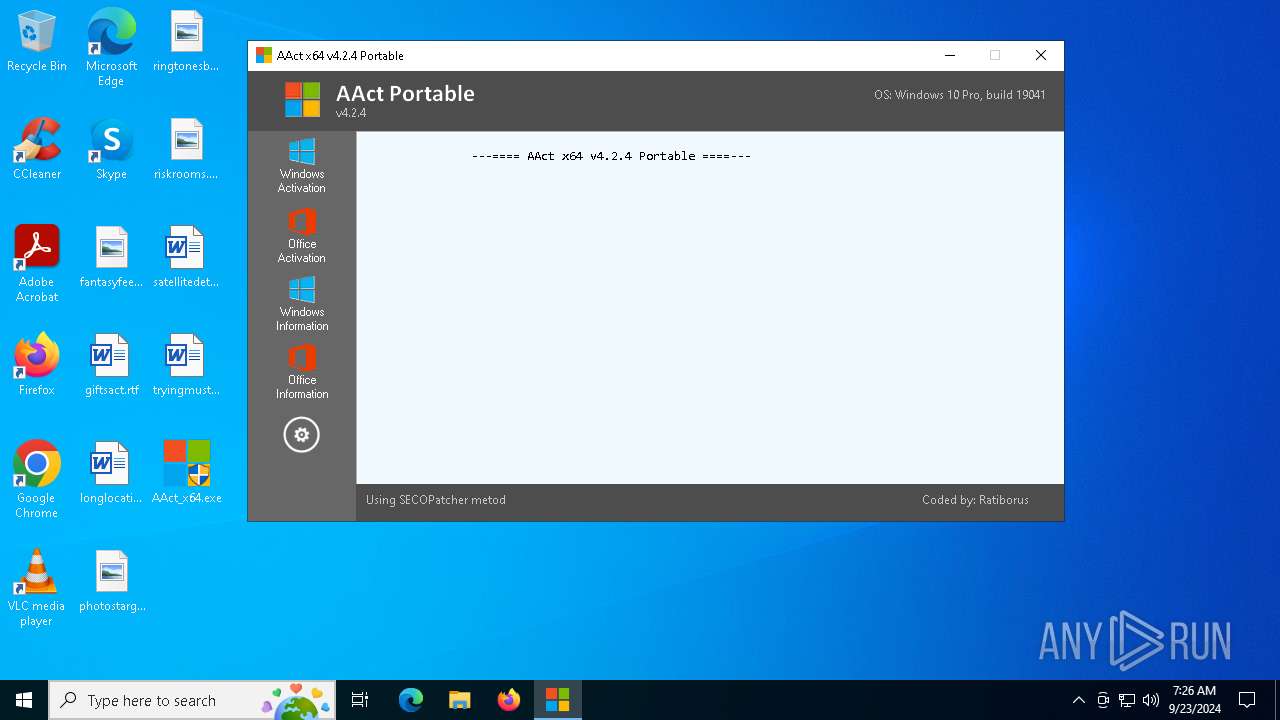Open File Explorer from the taskbar

point(460,700)
